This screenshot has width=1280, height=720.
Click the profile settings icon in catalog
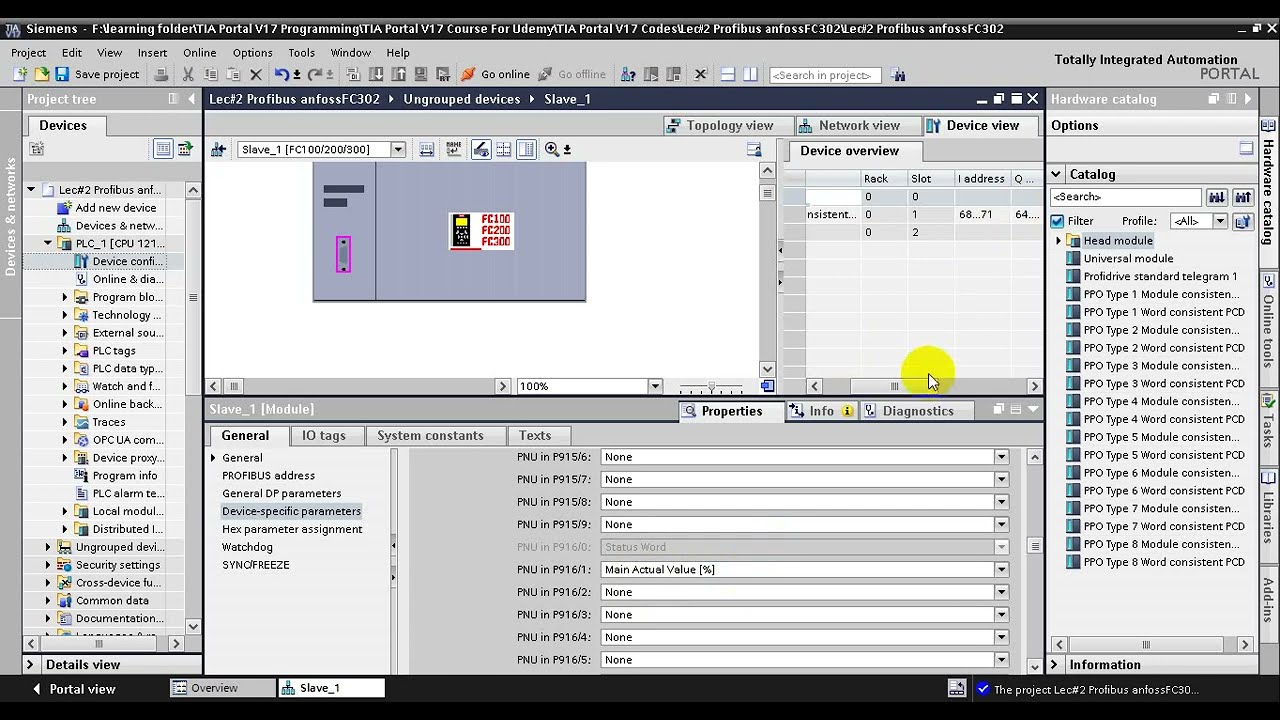(1243, 221)
